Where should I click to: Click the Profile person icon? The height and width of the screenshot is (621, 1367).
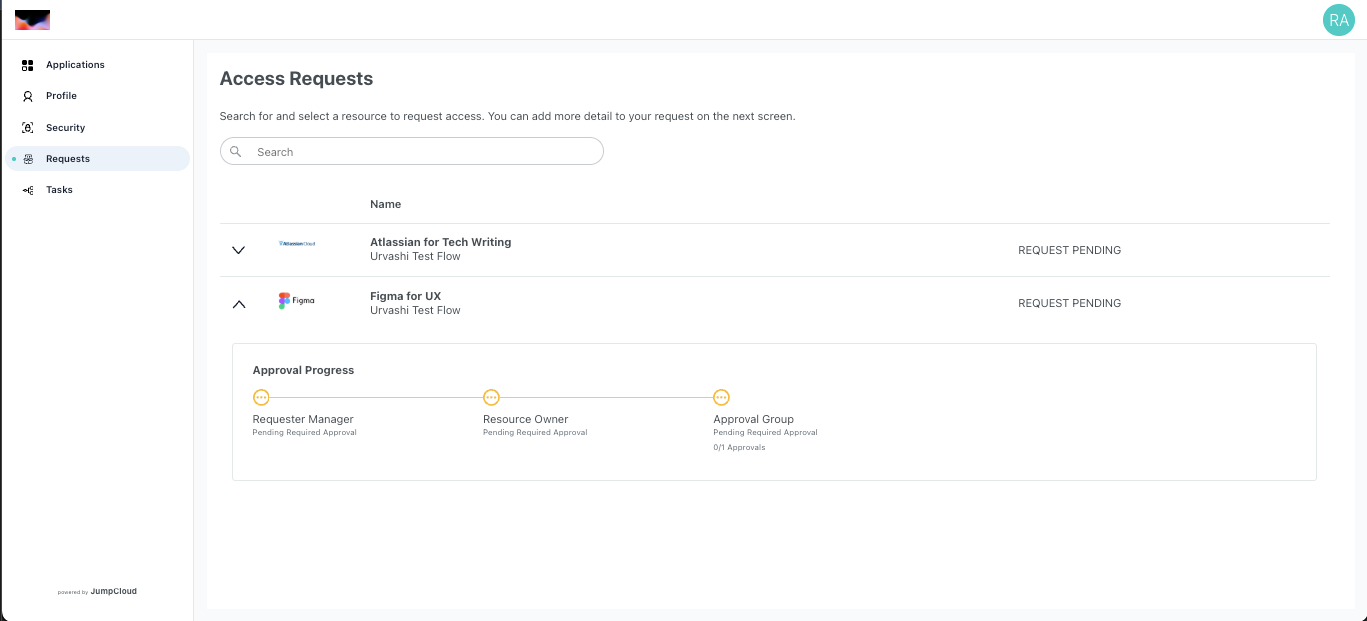tap(28, 96)
